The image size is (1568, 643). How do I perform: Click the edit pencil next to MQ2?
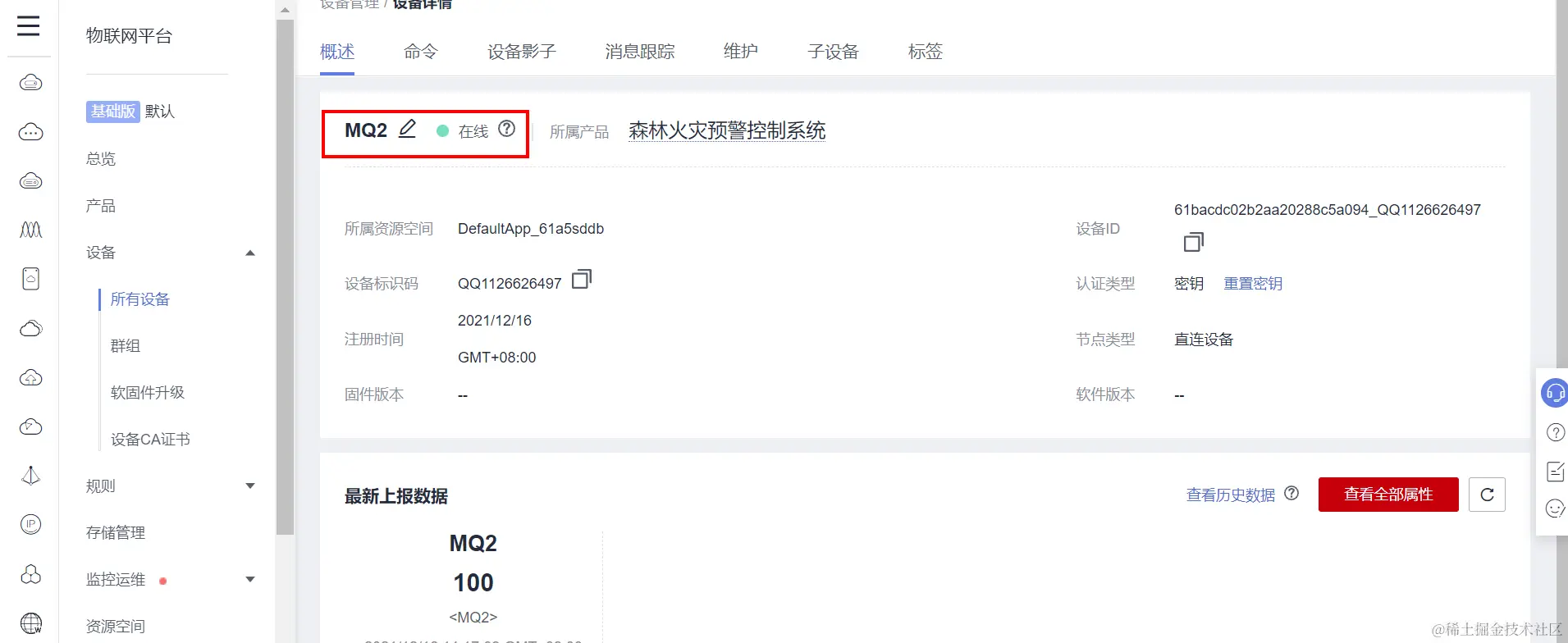pos(408,129)
